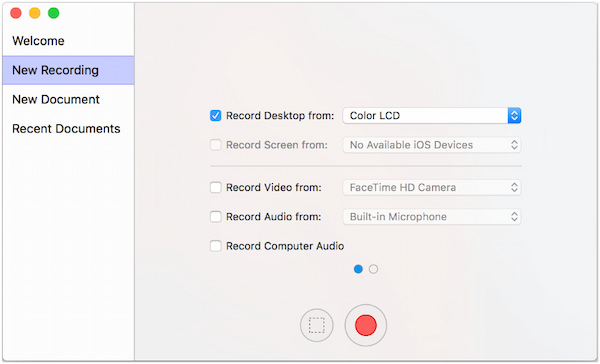Image resolution: width=600 pixels, height=364 pixels.
Task: Switch to the second page indicator dot
Action: tap(373, 269)
